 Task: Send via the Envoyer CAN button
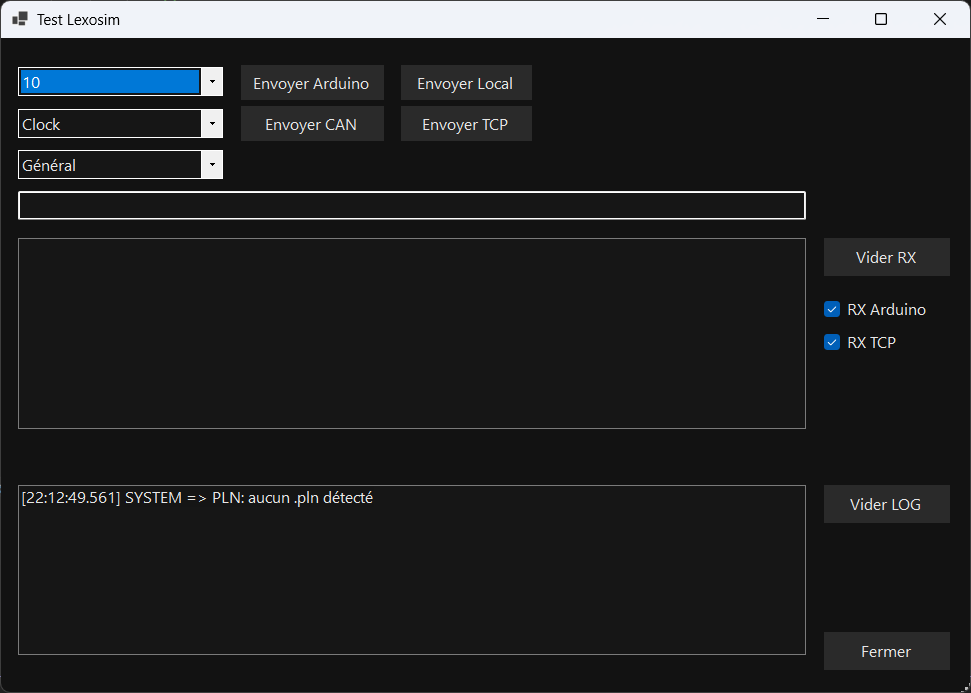click(x=311, y=124)
